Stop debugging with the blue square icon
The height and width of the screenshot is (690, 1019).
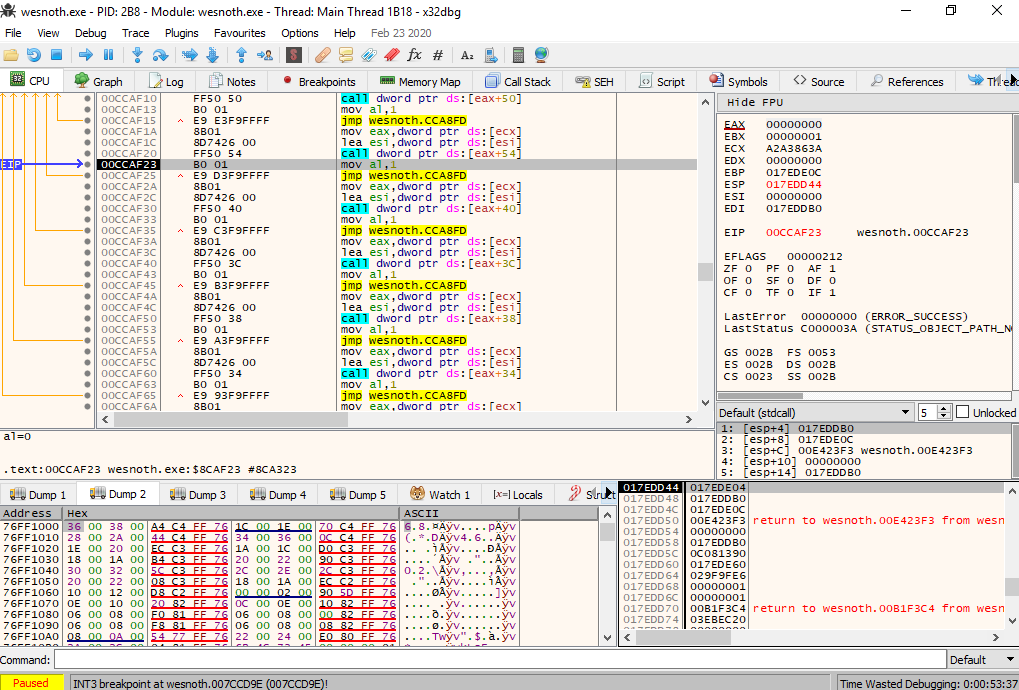57,55
